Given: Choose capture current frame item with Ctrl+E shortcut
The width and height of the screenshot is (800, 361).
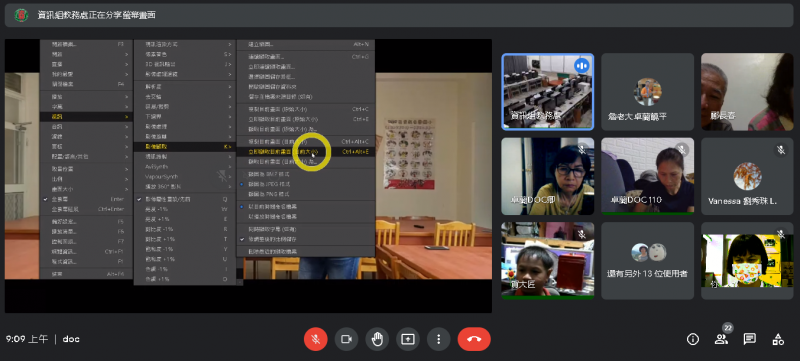Looking at the screenshot, I should click(x=305, y=119).
